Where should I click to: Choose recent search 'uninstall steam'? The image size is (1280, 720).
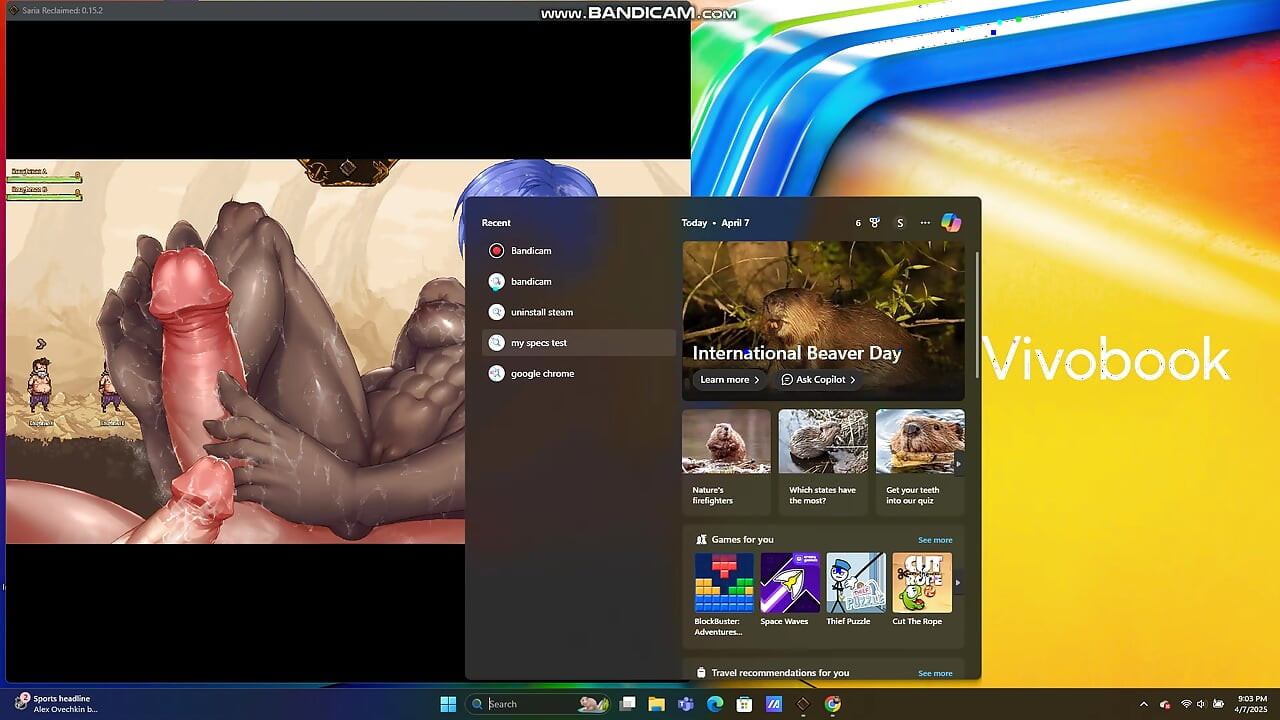point(578,312)
